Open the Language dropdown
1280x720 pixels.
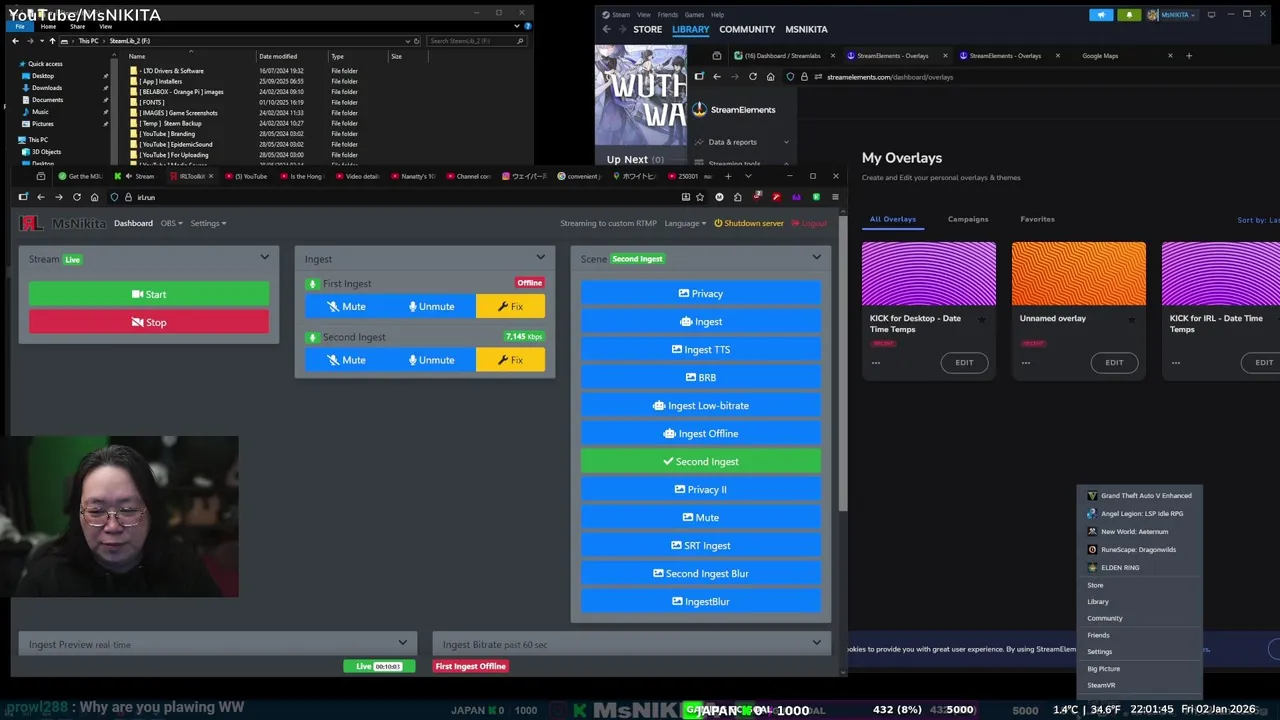[x=685, y=223]
